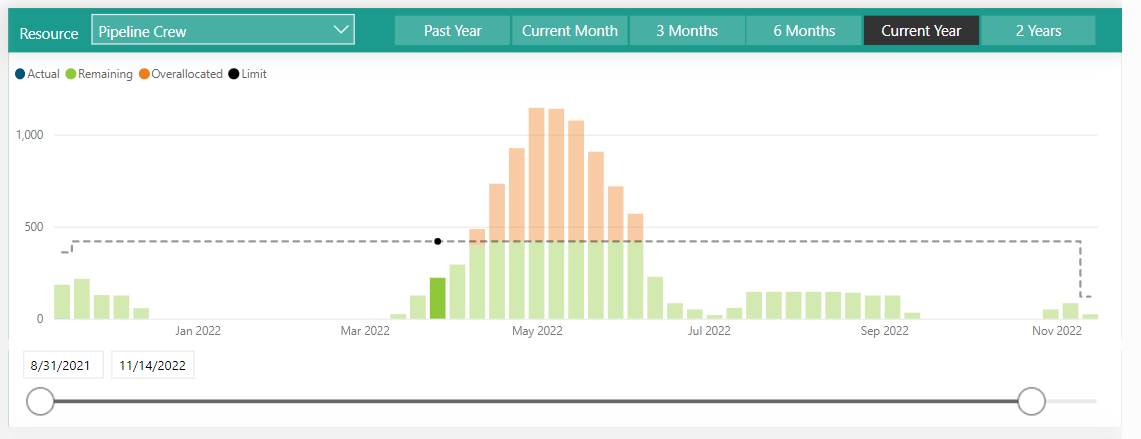The image size is (1141, 439).
Task: Click the Current Year button
Action: [921, 31]
